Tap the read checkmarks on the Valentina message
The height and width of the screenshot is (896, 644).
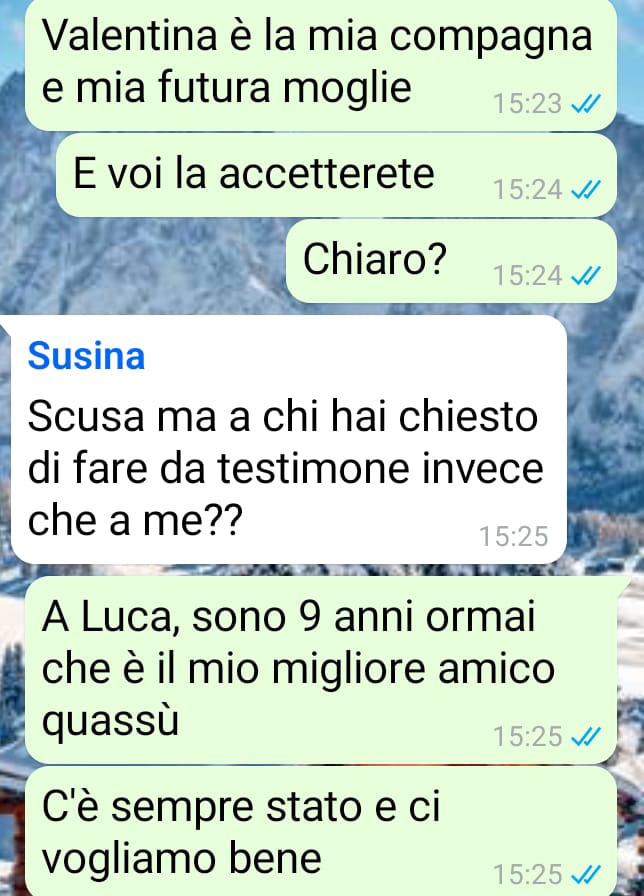(586, 104)
